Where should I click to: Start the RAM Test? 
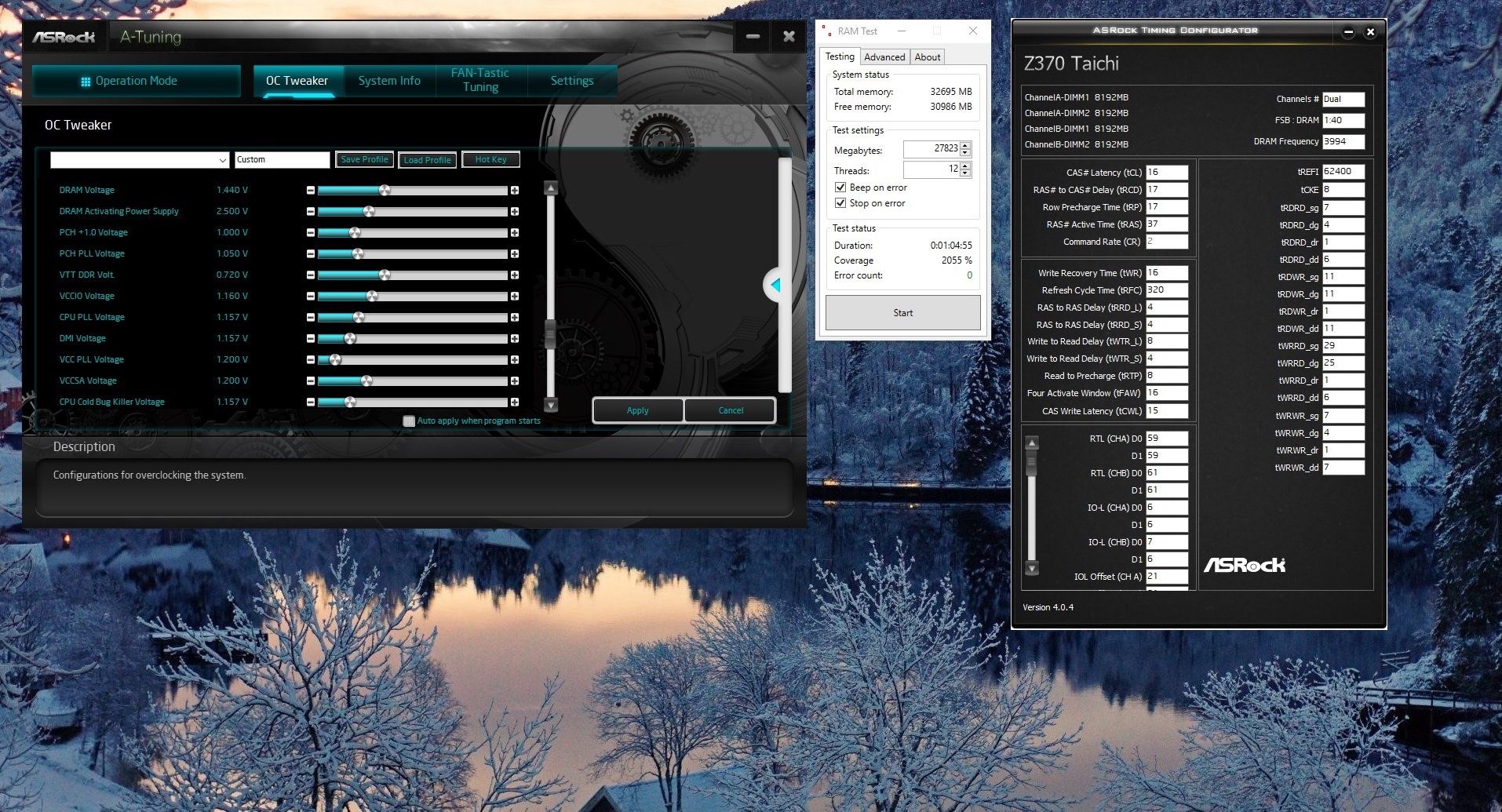point(903,313)
